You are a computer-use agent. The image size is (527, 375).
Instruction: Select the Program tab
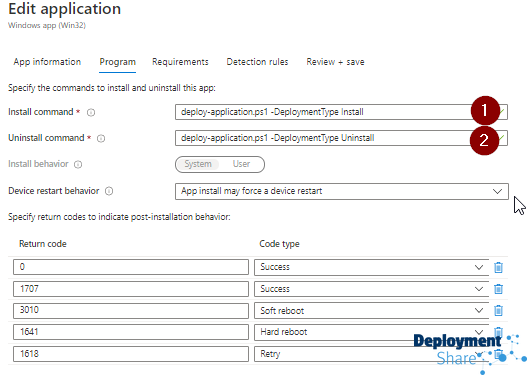(117, 62)
